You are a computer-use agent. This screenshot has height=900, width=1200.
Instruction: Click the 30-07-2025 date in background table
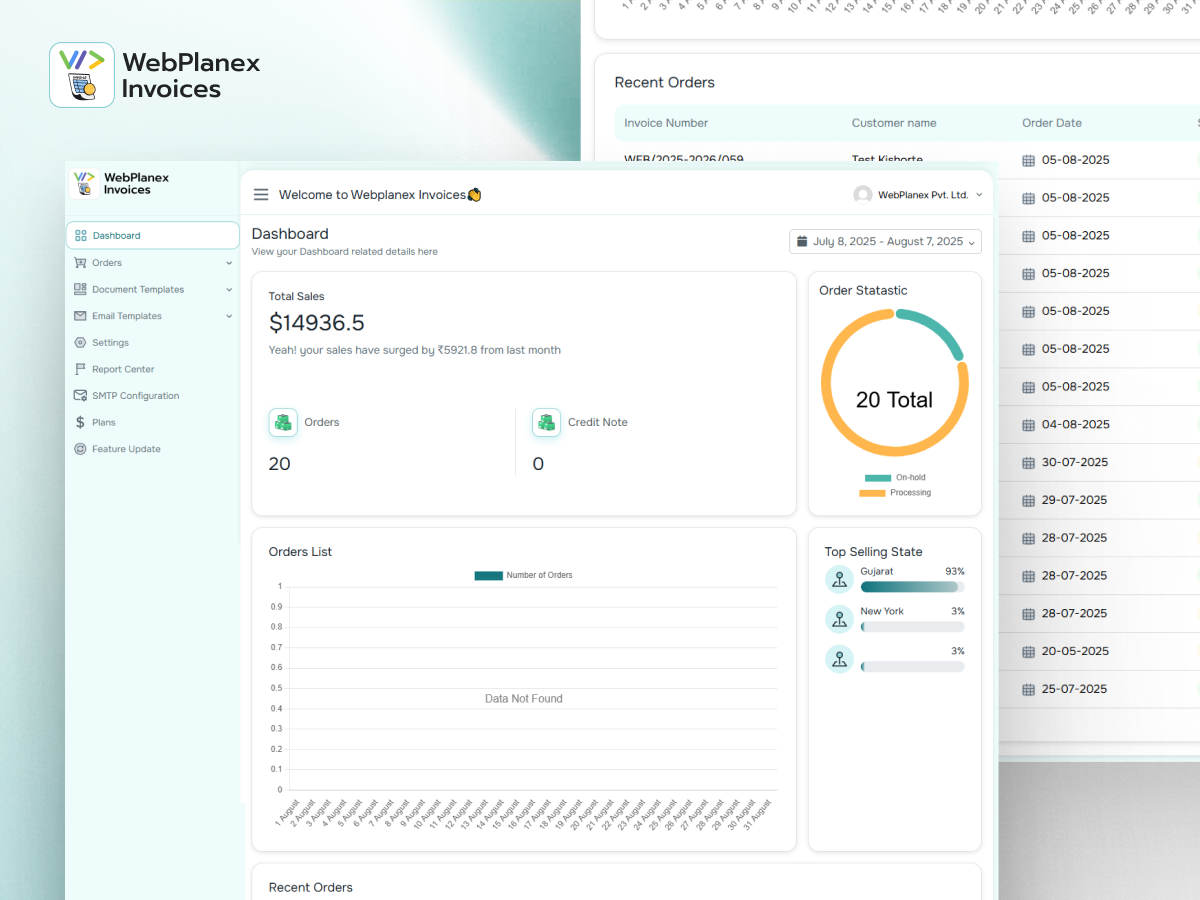tap(1075, 462)
